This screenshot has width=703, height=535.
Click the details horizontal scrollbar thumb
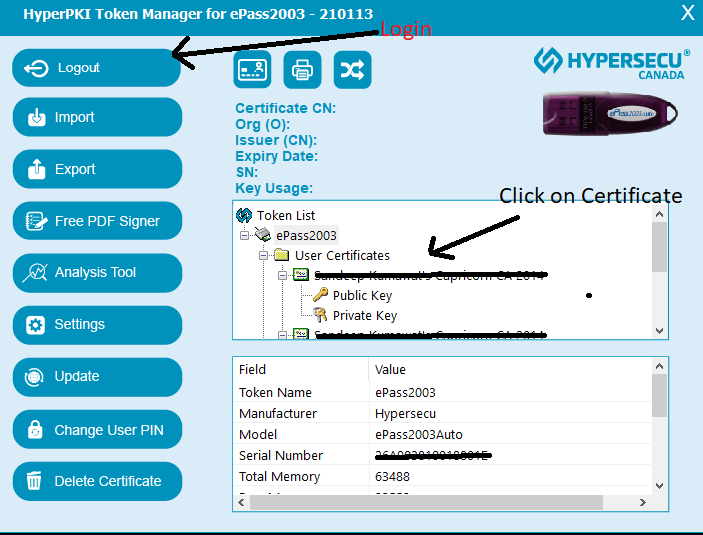point(426,502)
